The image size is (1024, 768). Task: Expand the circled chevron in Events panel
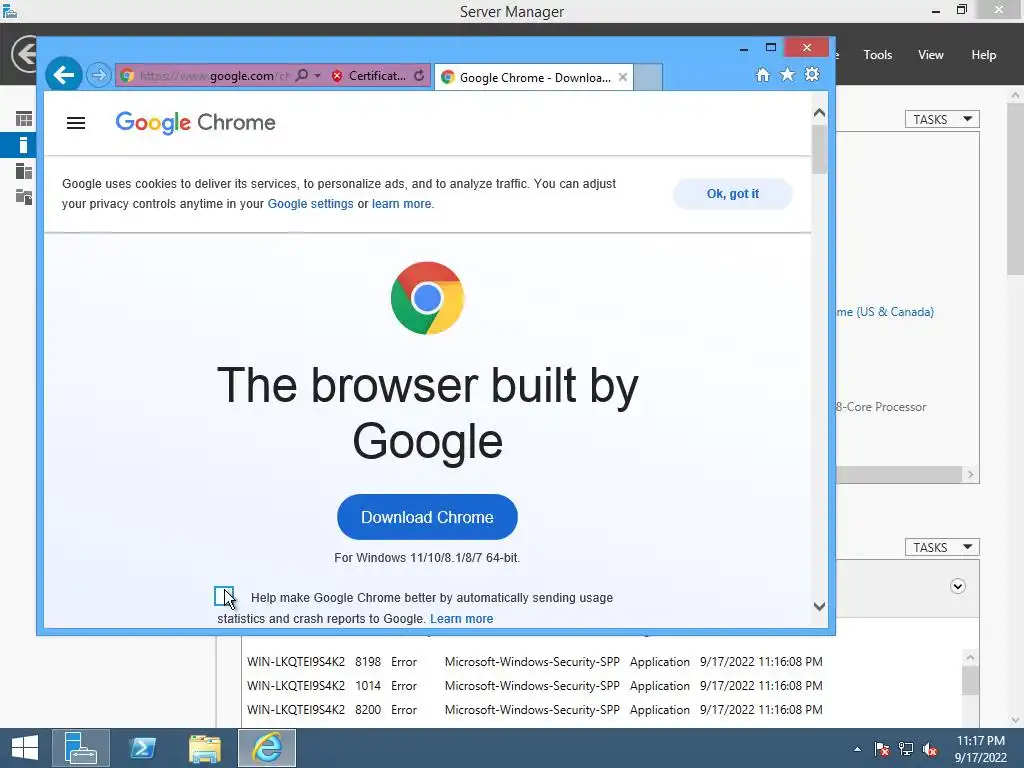(x=957, y=586)
